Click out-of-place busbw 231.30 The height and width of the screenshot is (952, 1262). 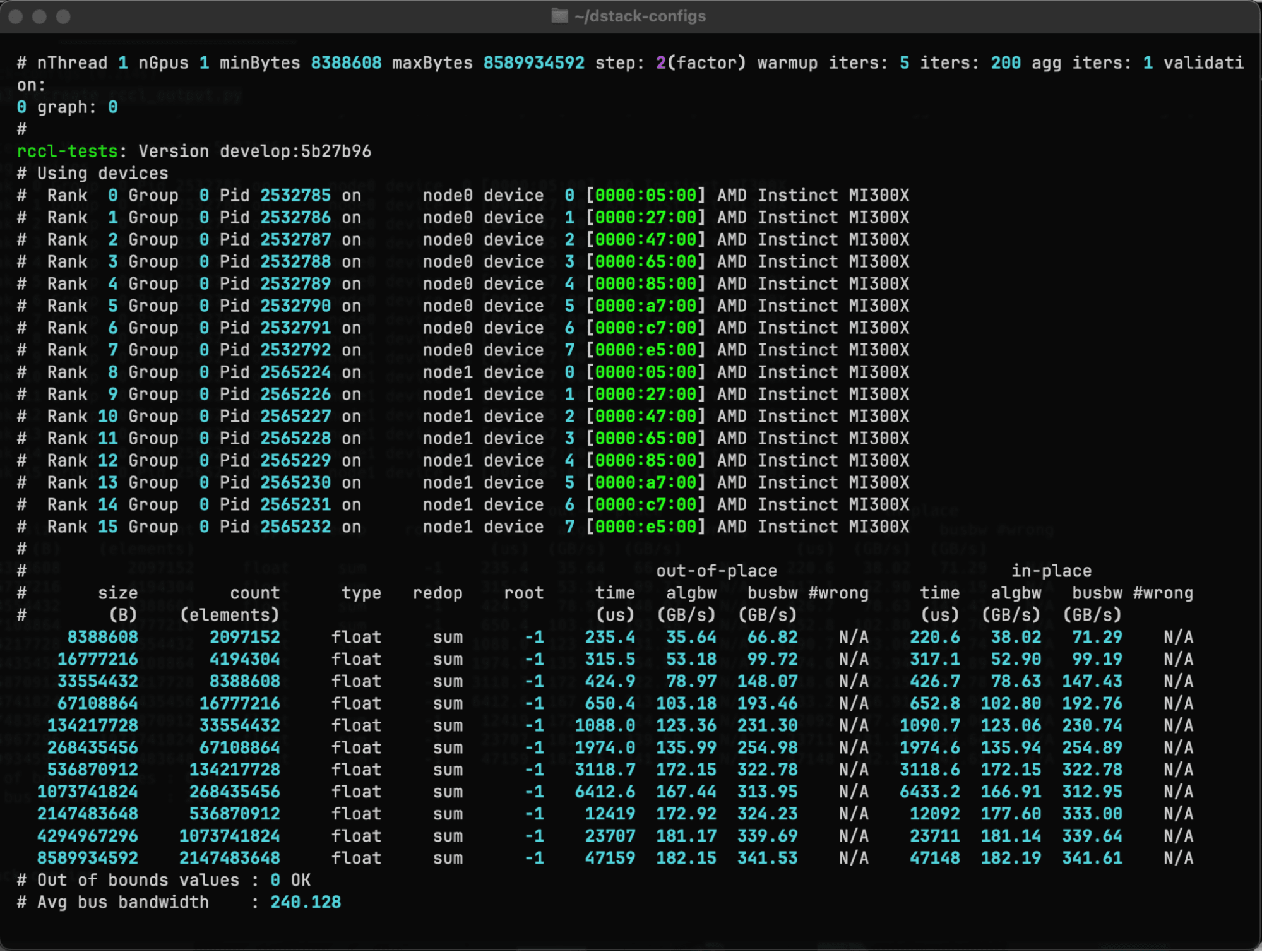click(x=768, y=726)
